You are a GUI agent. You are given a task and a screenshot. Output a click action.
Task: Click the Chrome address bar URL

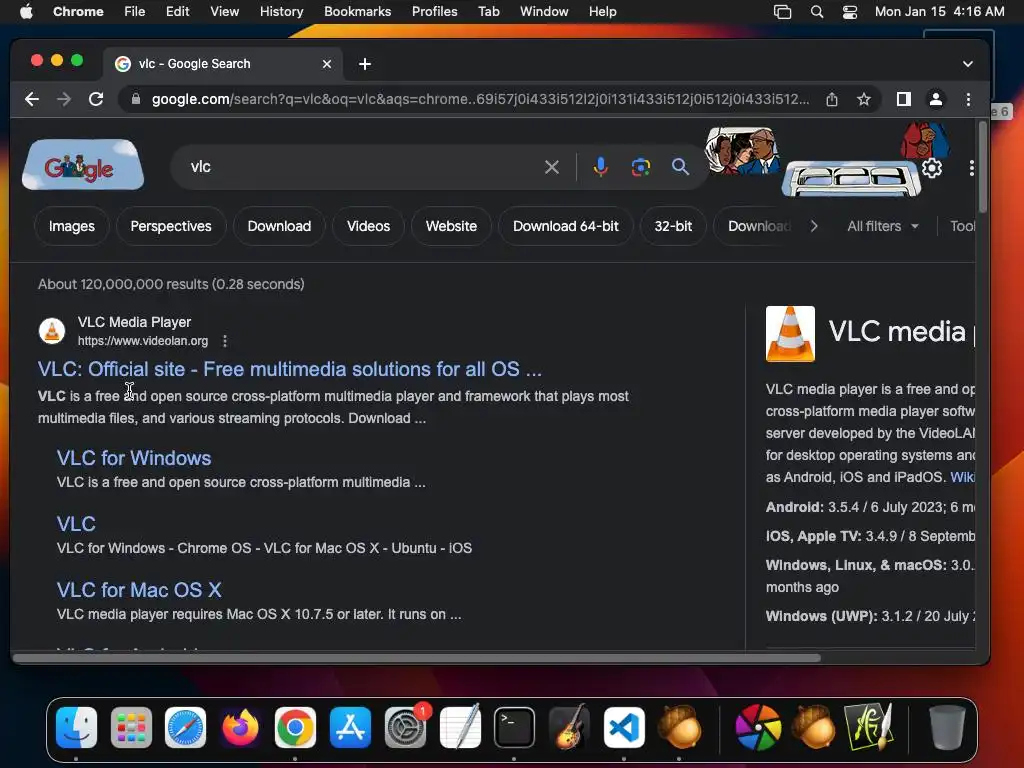(480, 99)
